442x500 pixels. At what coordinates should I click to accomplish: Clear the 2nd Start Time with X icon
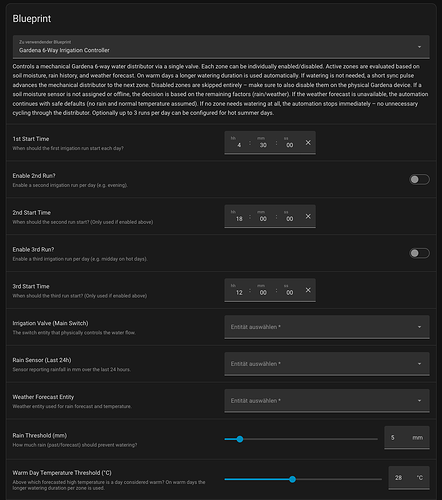[x=308, y=216]
